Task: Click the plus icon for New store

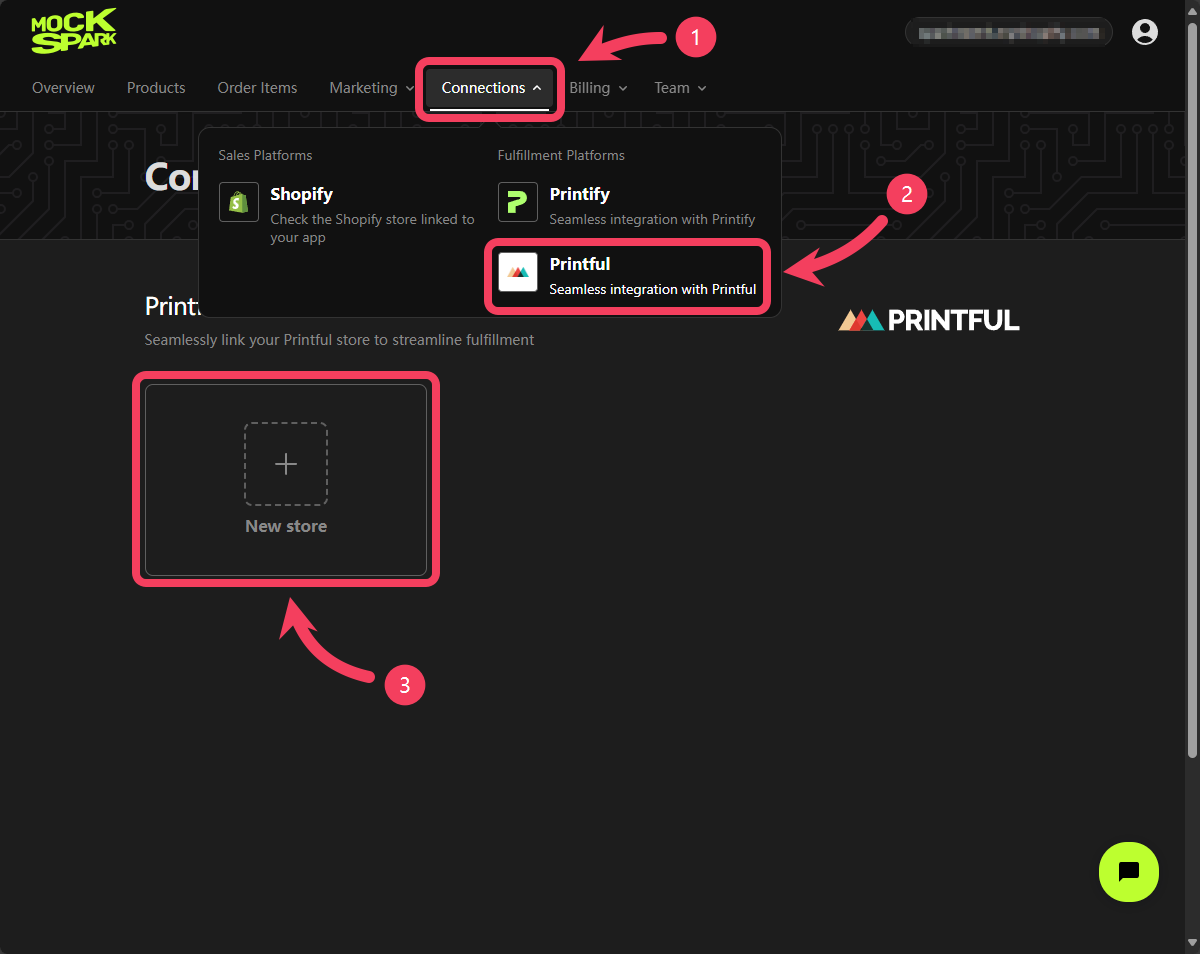Action: [x=286, y=464]
